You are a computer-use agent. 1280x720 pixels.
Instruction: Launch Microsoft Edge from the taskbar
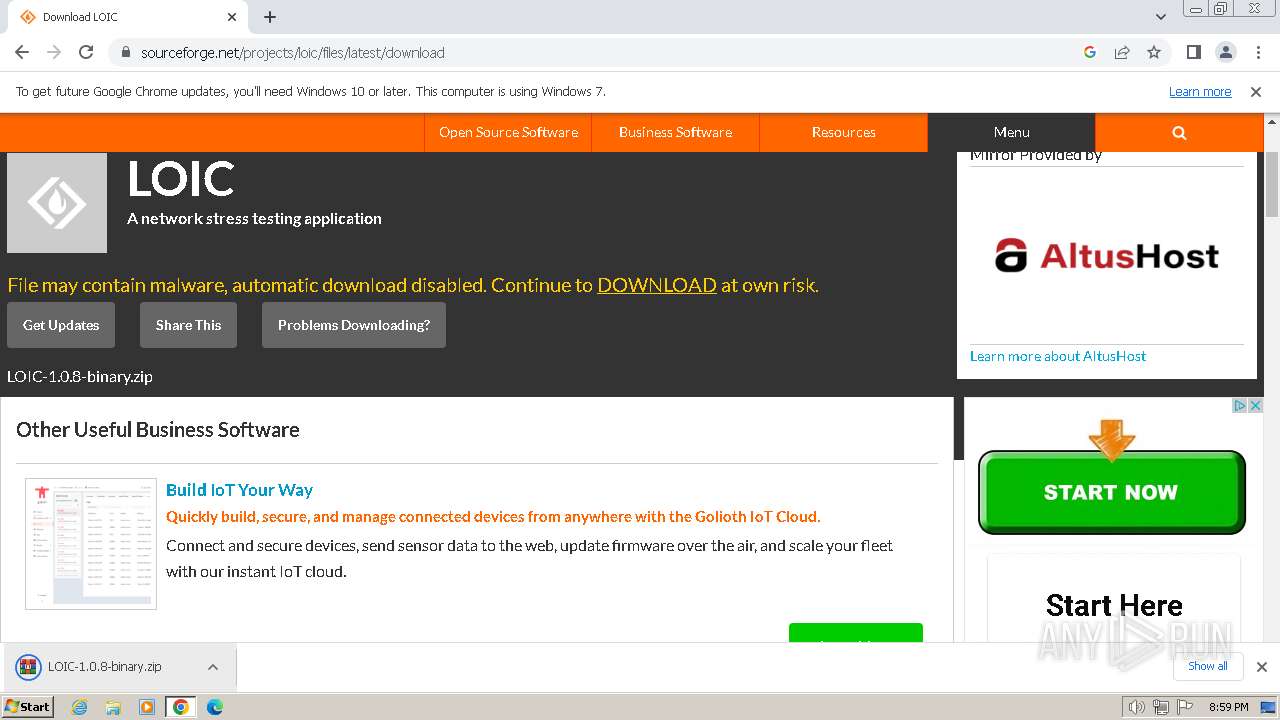coord(215,707)
